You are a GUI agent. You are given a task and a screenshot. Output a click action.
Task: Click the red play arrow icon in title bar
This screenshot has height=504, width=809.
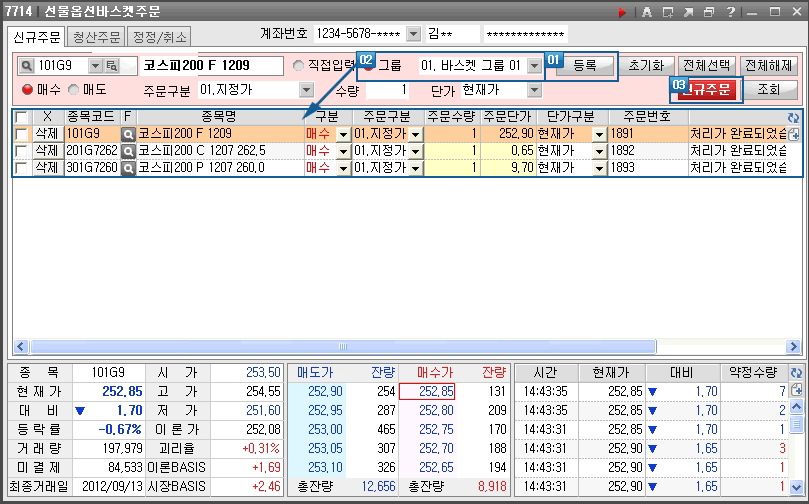pyautogui.click(x=622, y=12)
